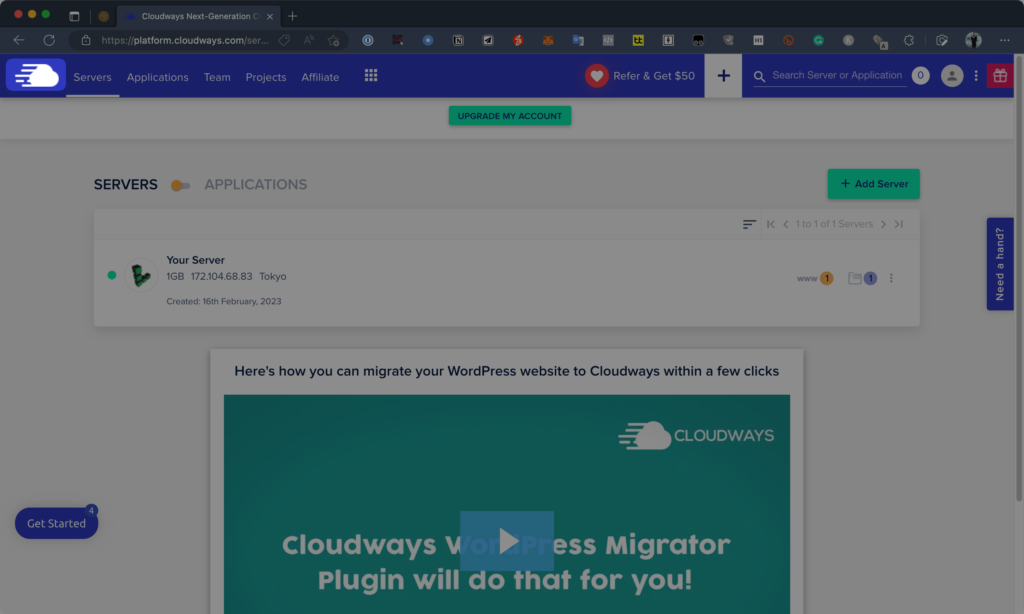Open the Need a hand? side tab
The image size is (1024, 614).
pyautogui.click(x=999, y=264)
